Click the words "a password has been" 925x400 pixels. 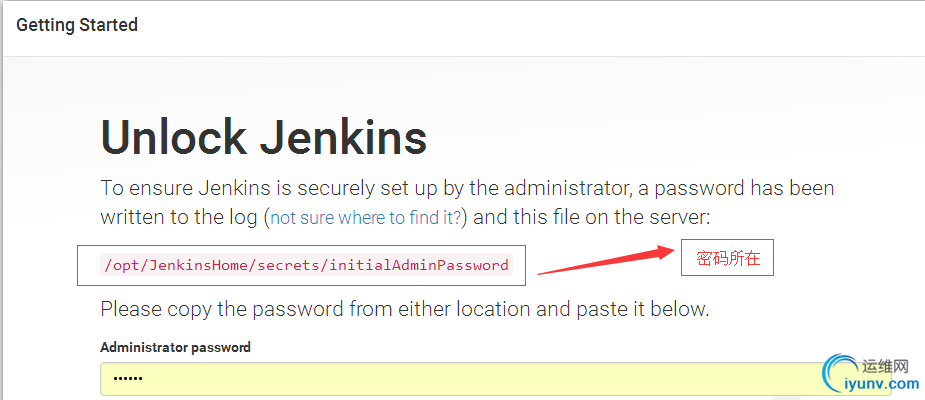tap(744, 188)
